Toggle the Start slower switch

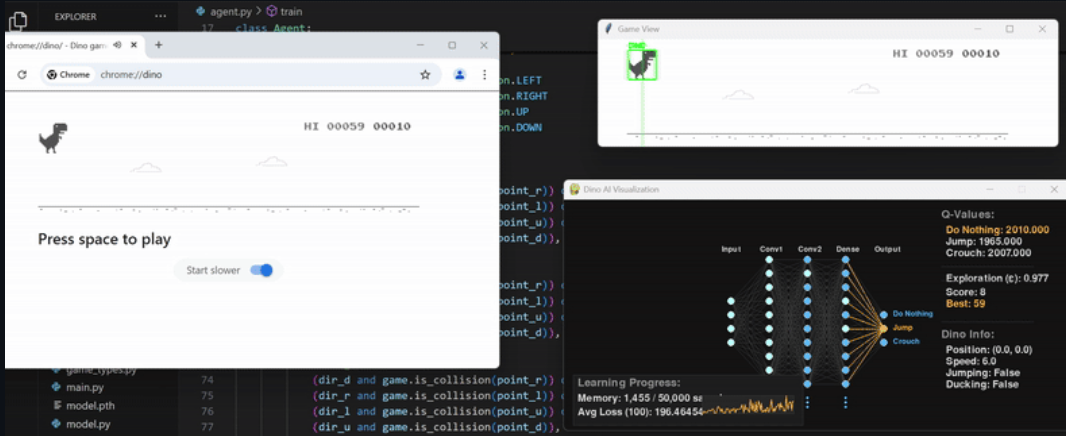click(261, 270)
